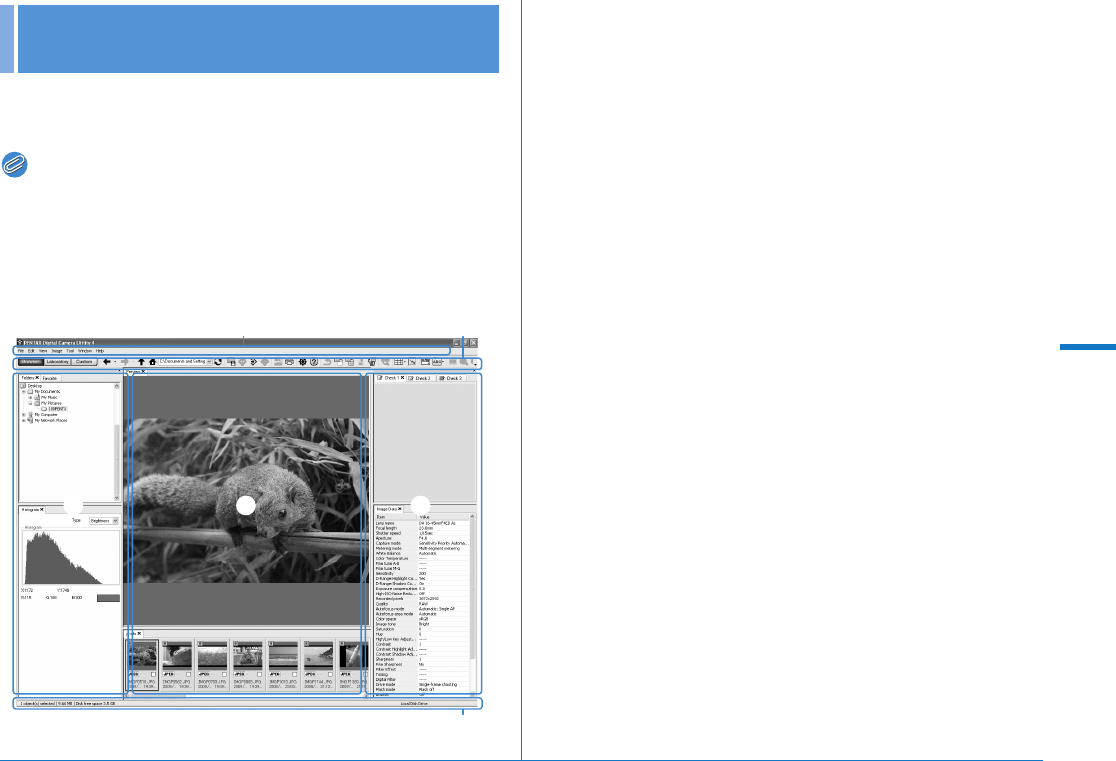Expand the My Computer tree node

[x=23, y=414]
